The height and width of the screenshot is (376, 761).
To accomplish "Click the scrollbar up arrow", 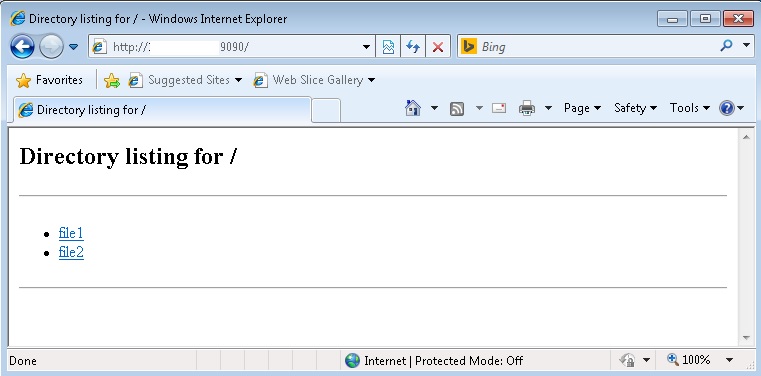I will 745,137.
